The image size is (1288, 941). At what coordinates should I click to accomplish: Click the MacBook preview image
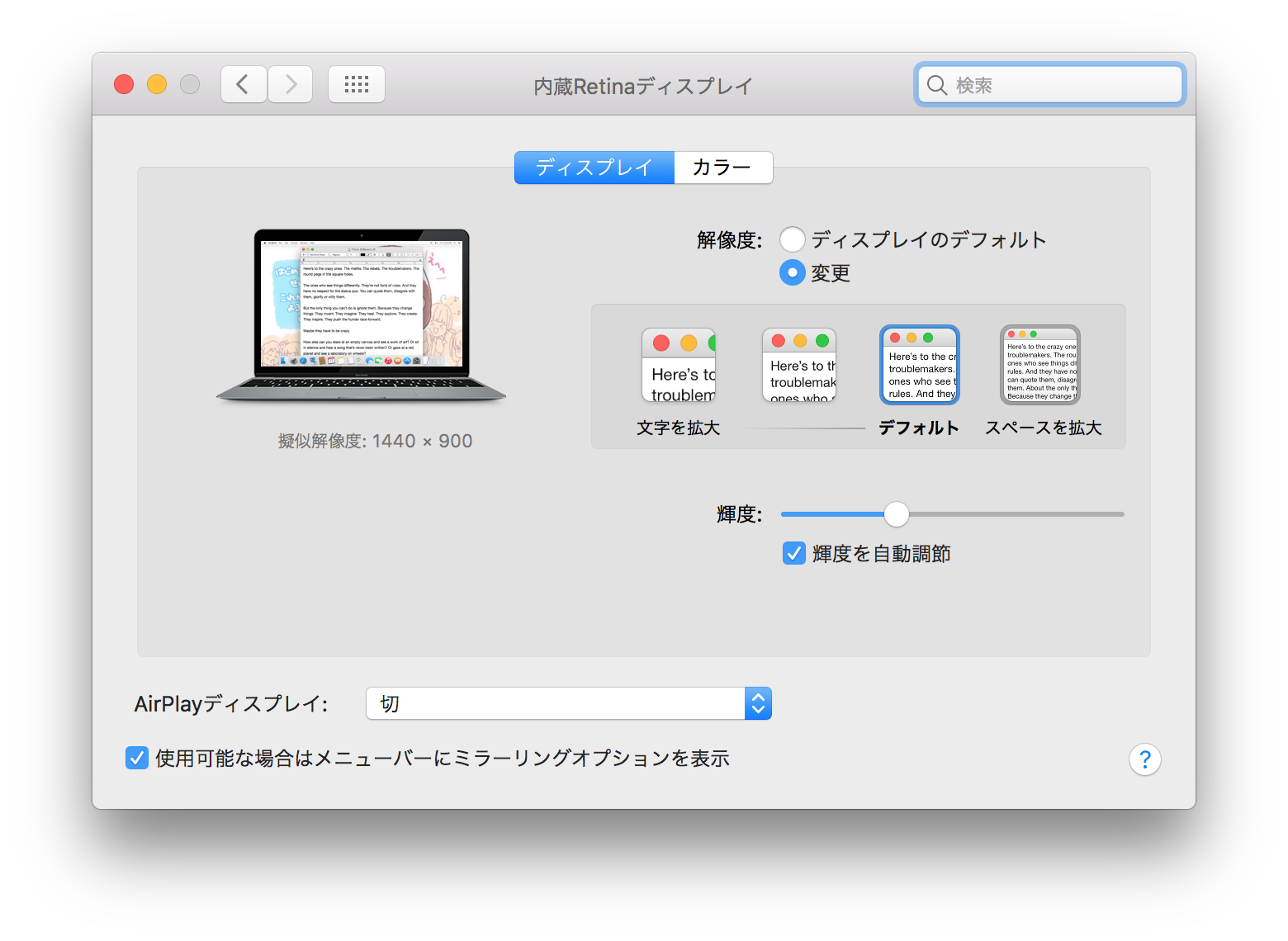point(362,316)
